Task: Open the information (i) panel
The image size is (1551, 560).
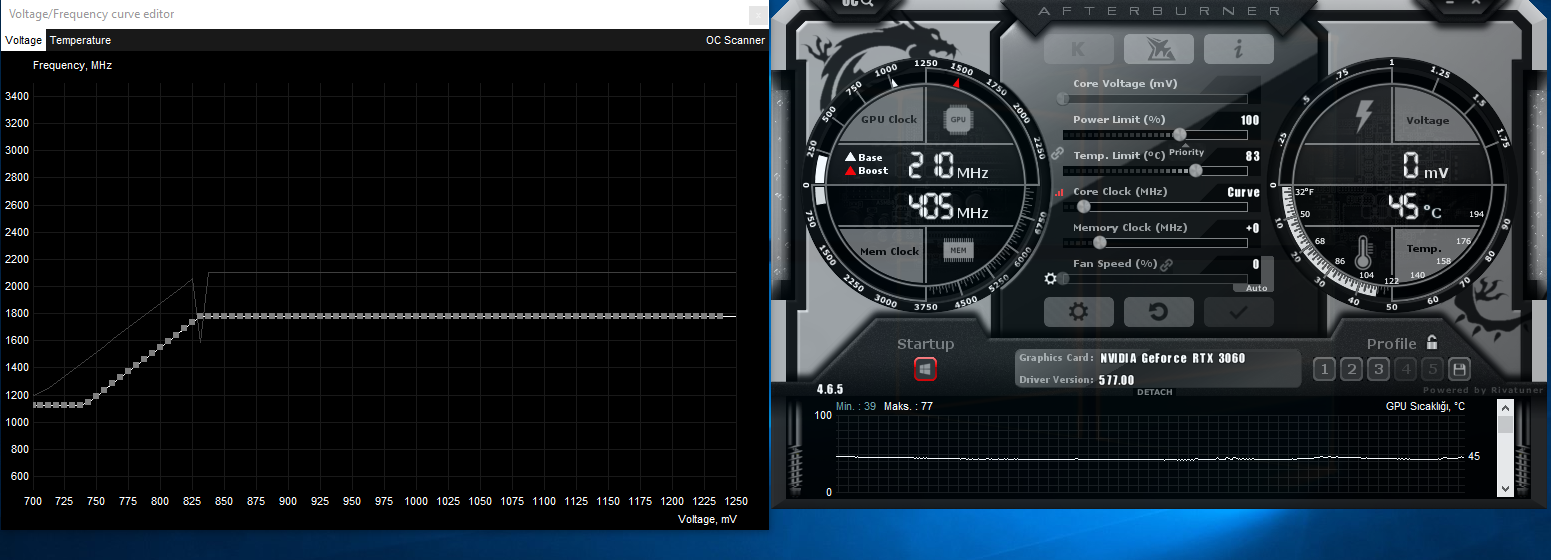Action: pyautogui.click(x=1238, y=49)
